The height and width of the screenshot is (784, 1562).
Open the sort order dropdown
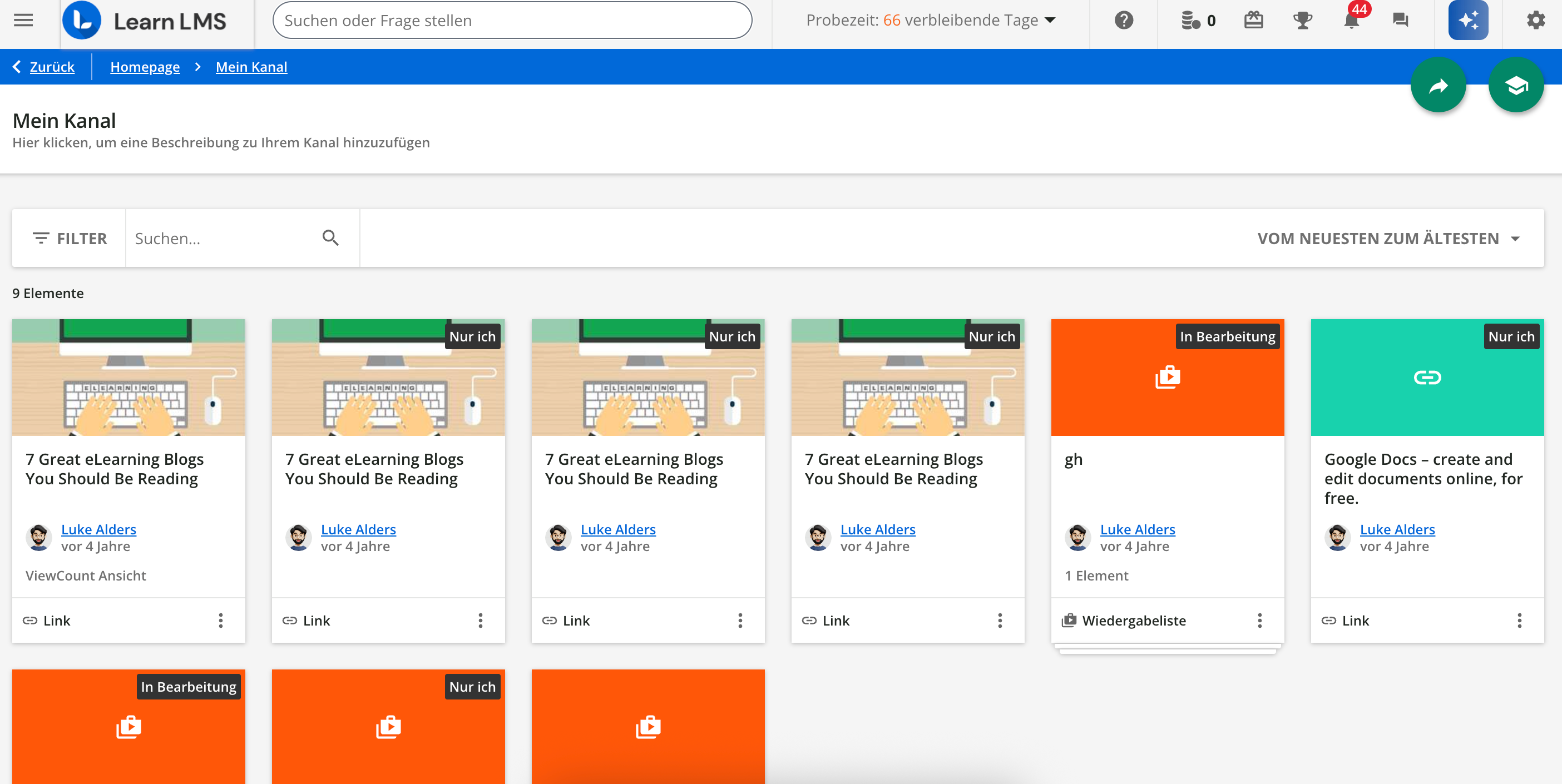1387,238
